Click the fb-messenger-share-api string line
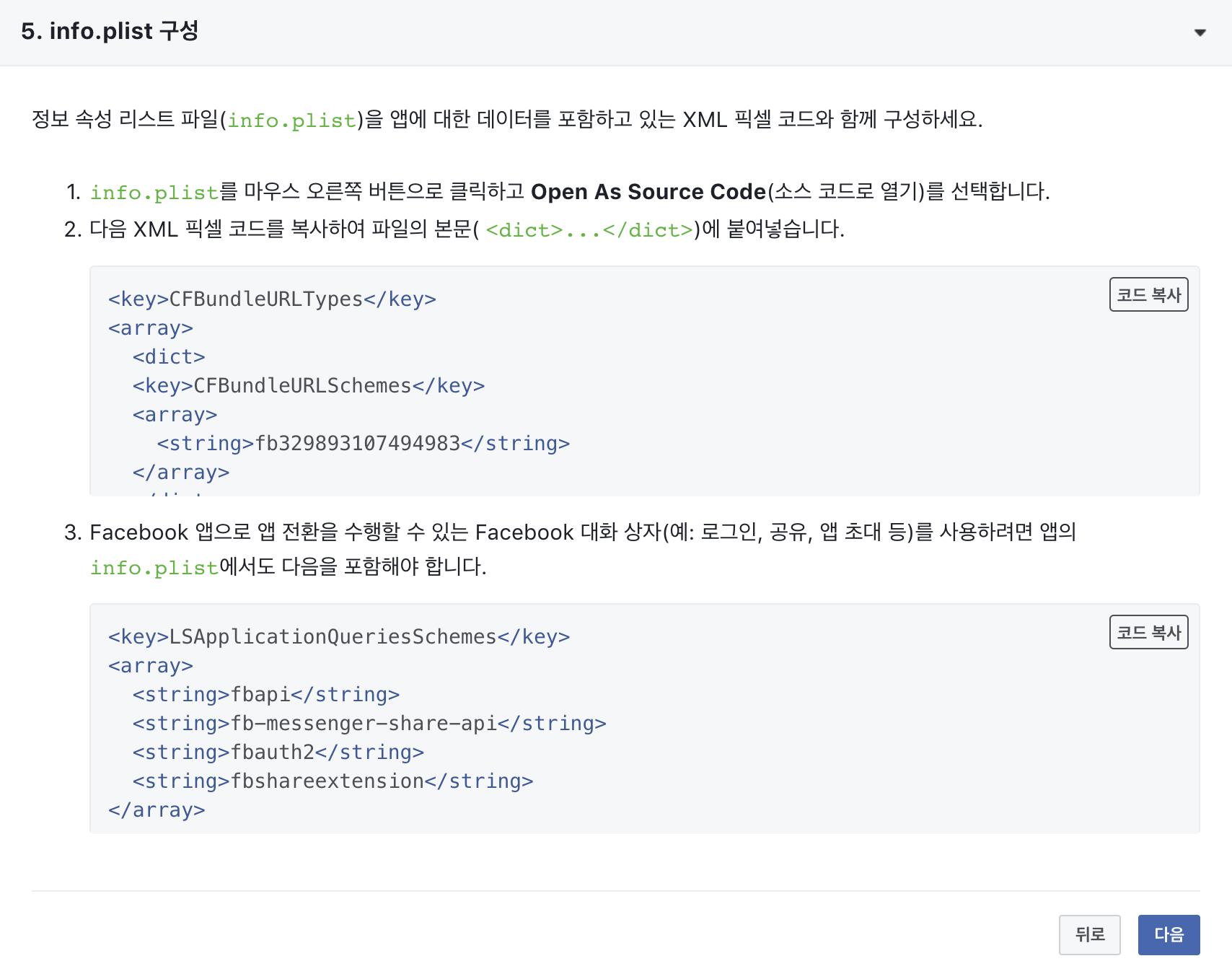The width and height of the screenshot is (1232, 974). pyautogui.click(x=369, y=724)
